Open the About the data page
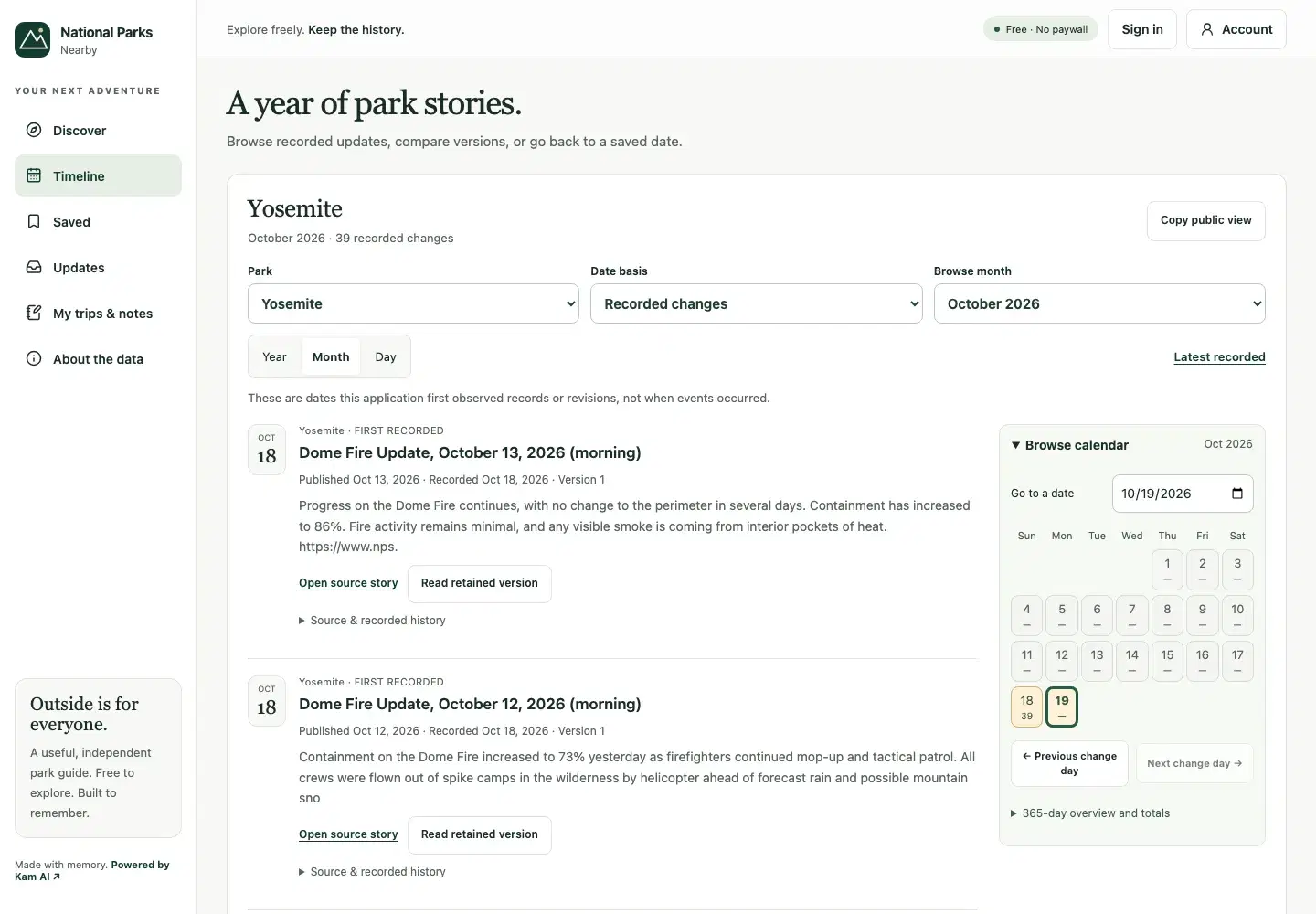Image resolution: width=1316 pixels, height=914 pixels. click(x=98, y=358)
